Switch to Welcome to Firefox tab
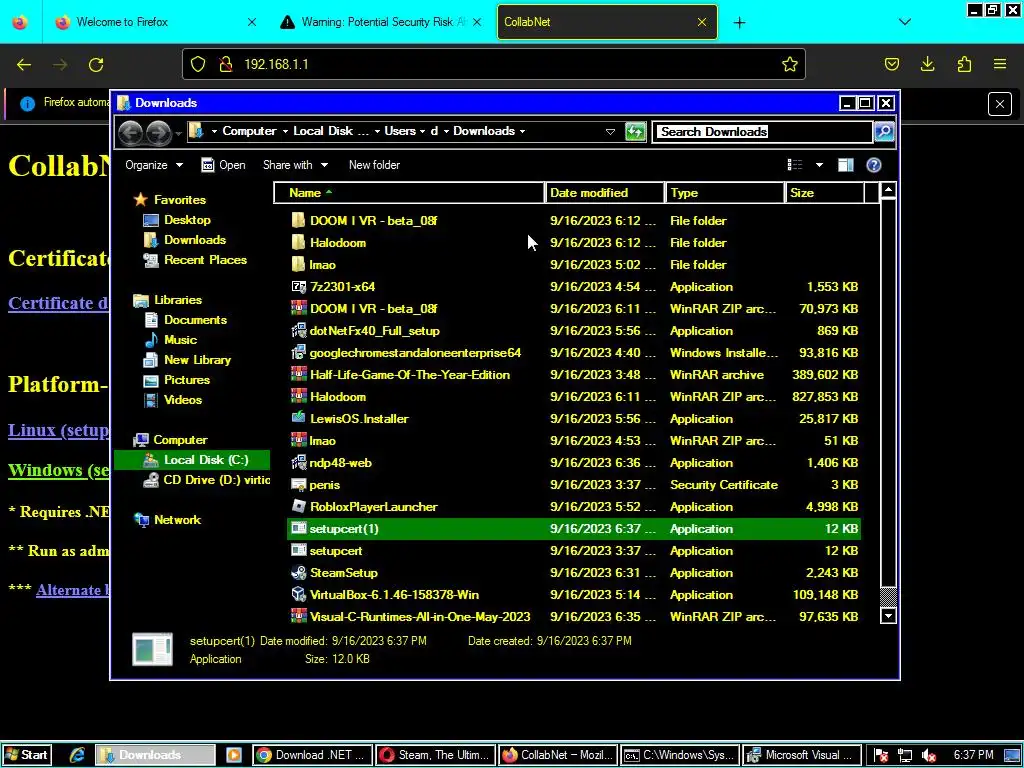Image resolution: width=1024 pixels, height=768 pixels. pyautogui.click(x=155, y=22)
